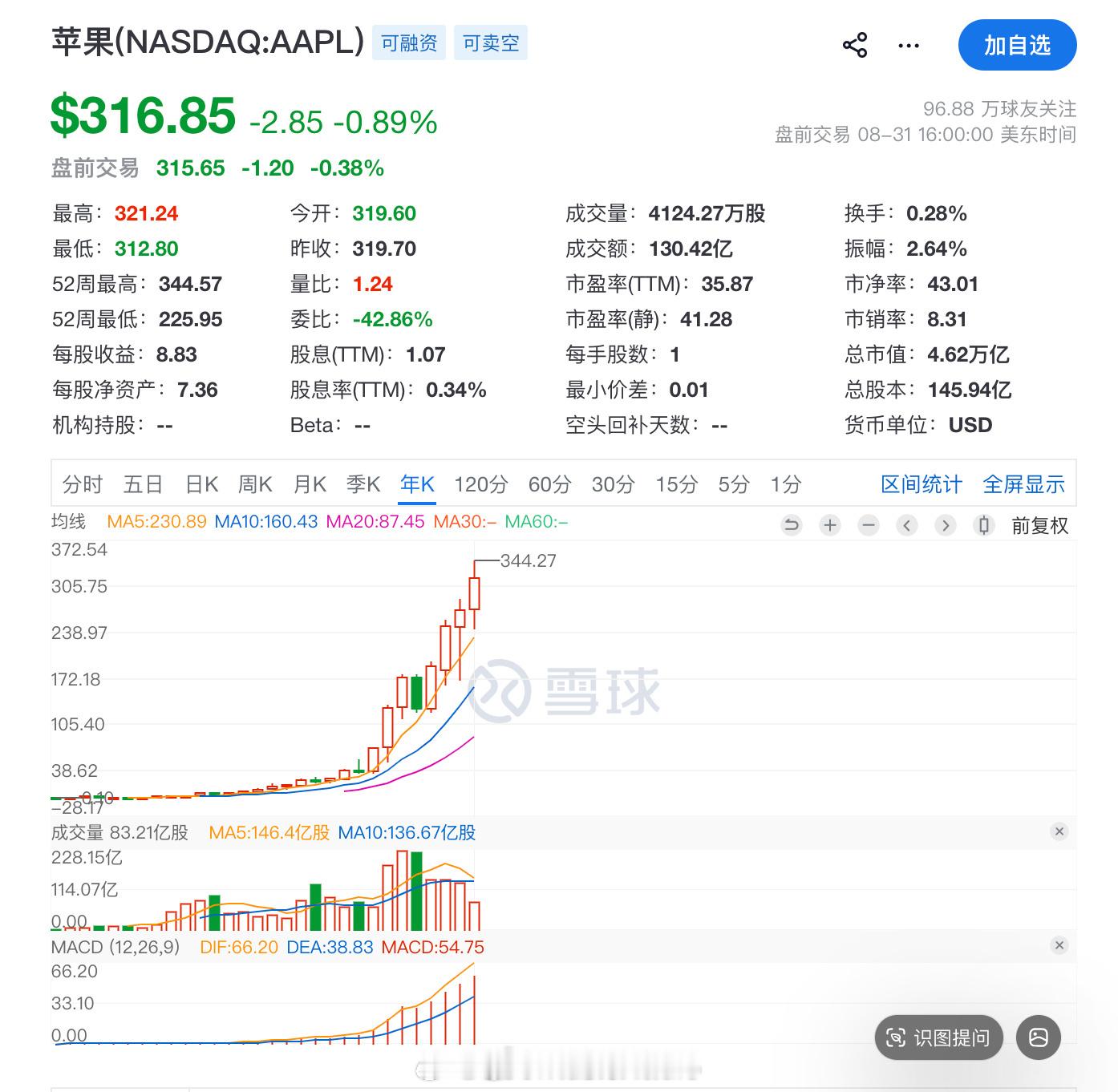Click the 苹果(NASDAQ:AAPL) title
This screenshot has width=1118, height=1092.
208,42
